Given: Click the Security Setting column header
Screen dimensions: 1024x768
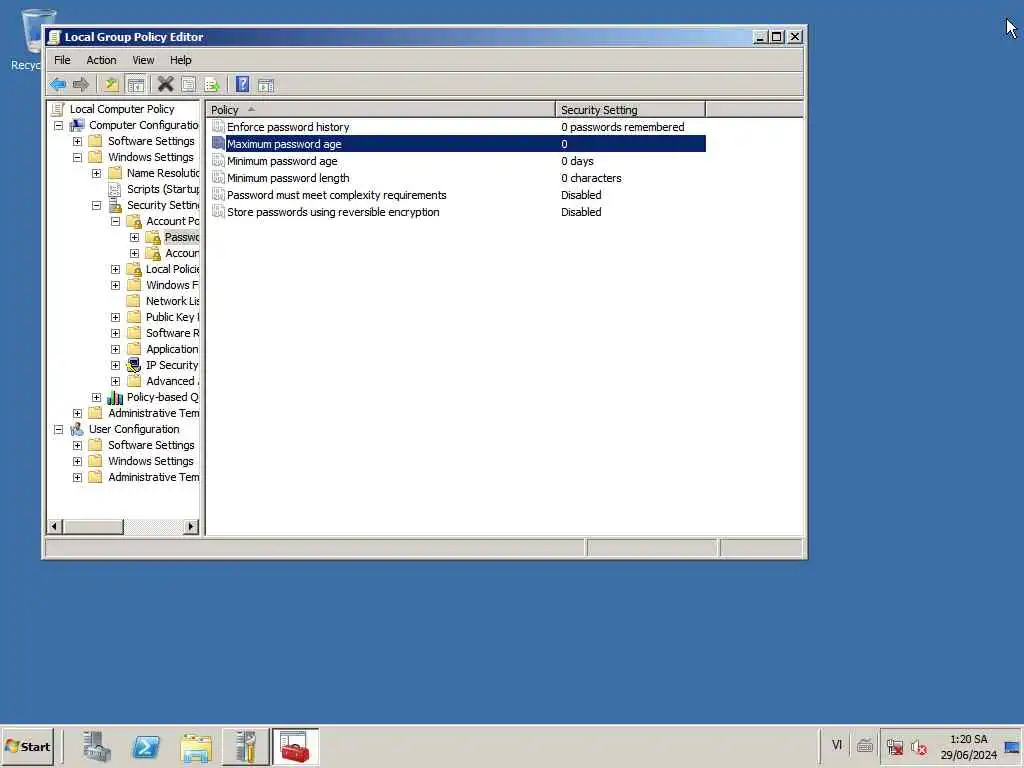Looking at the screenshot, I should 630,110.
